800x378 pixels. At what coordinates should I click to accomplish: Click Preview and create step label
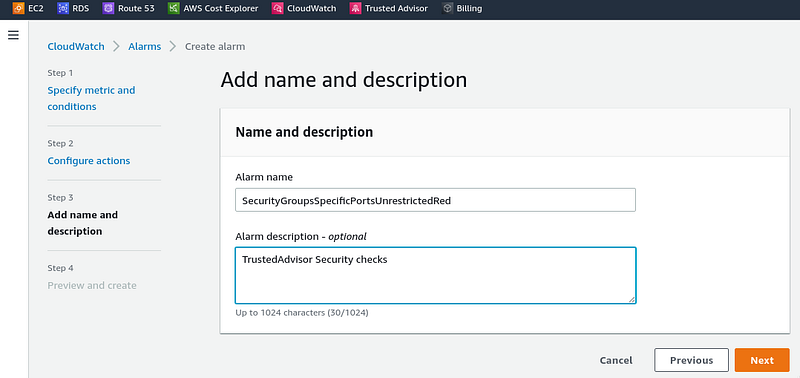pyautogui.click(x=92, y=285)
